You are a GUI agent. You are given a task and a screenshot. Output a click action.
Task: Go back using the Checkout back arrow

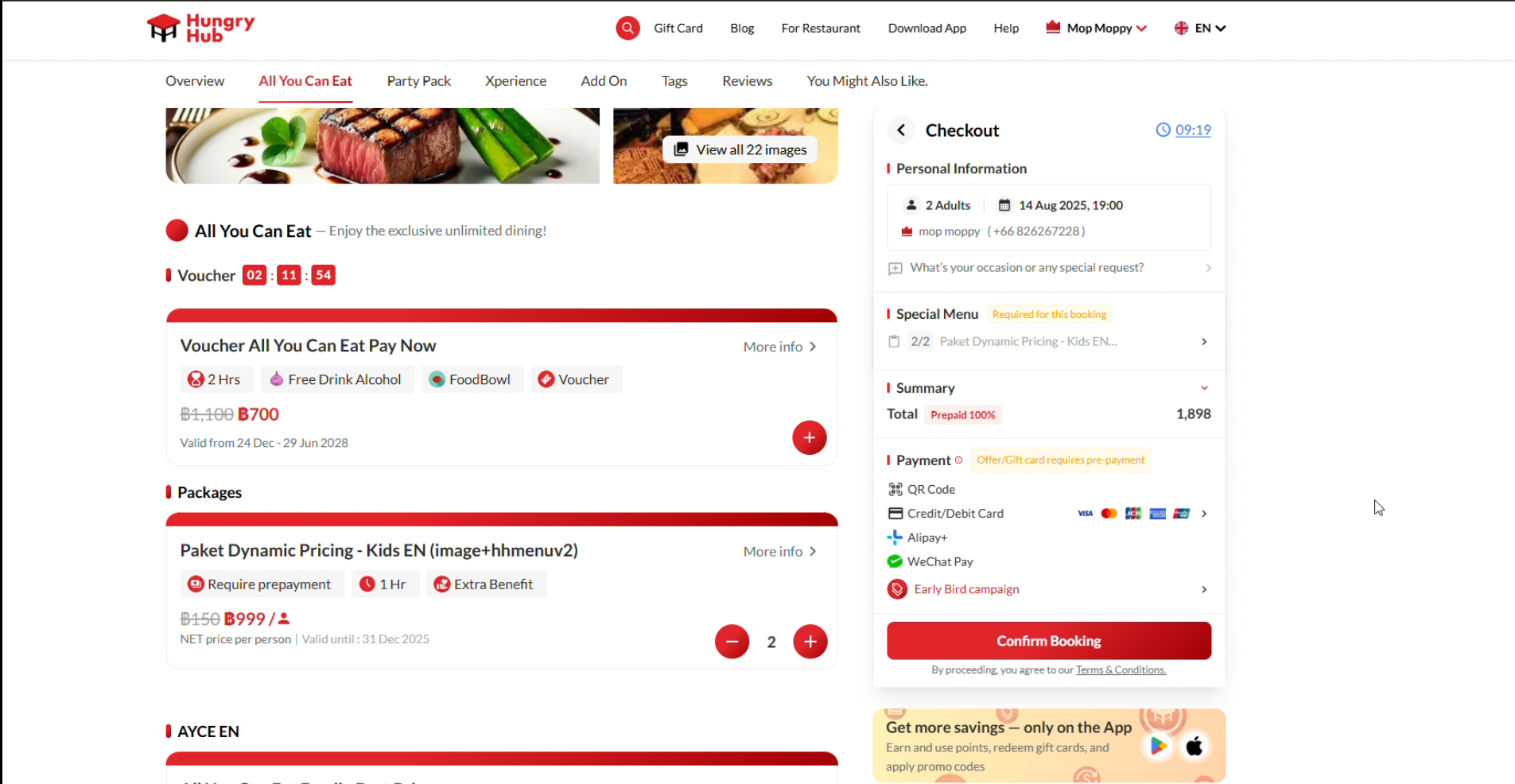(901, 130)
